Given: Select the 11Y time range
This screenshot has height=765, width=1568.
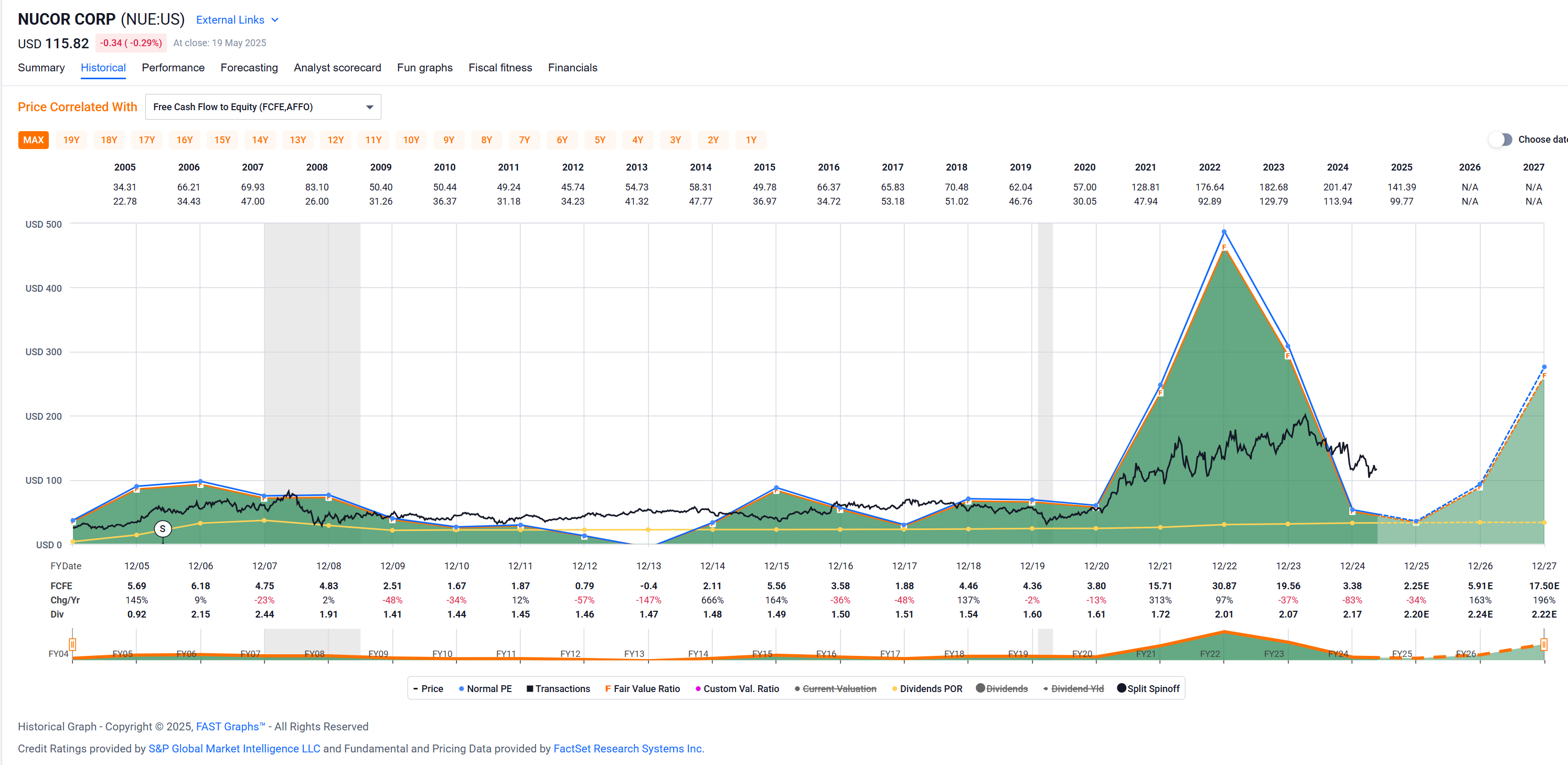Looking at the screenshot, I should tap(373, 140).
